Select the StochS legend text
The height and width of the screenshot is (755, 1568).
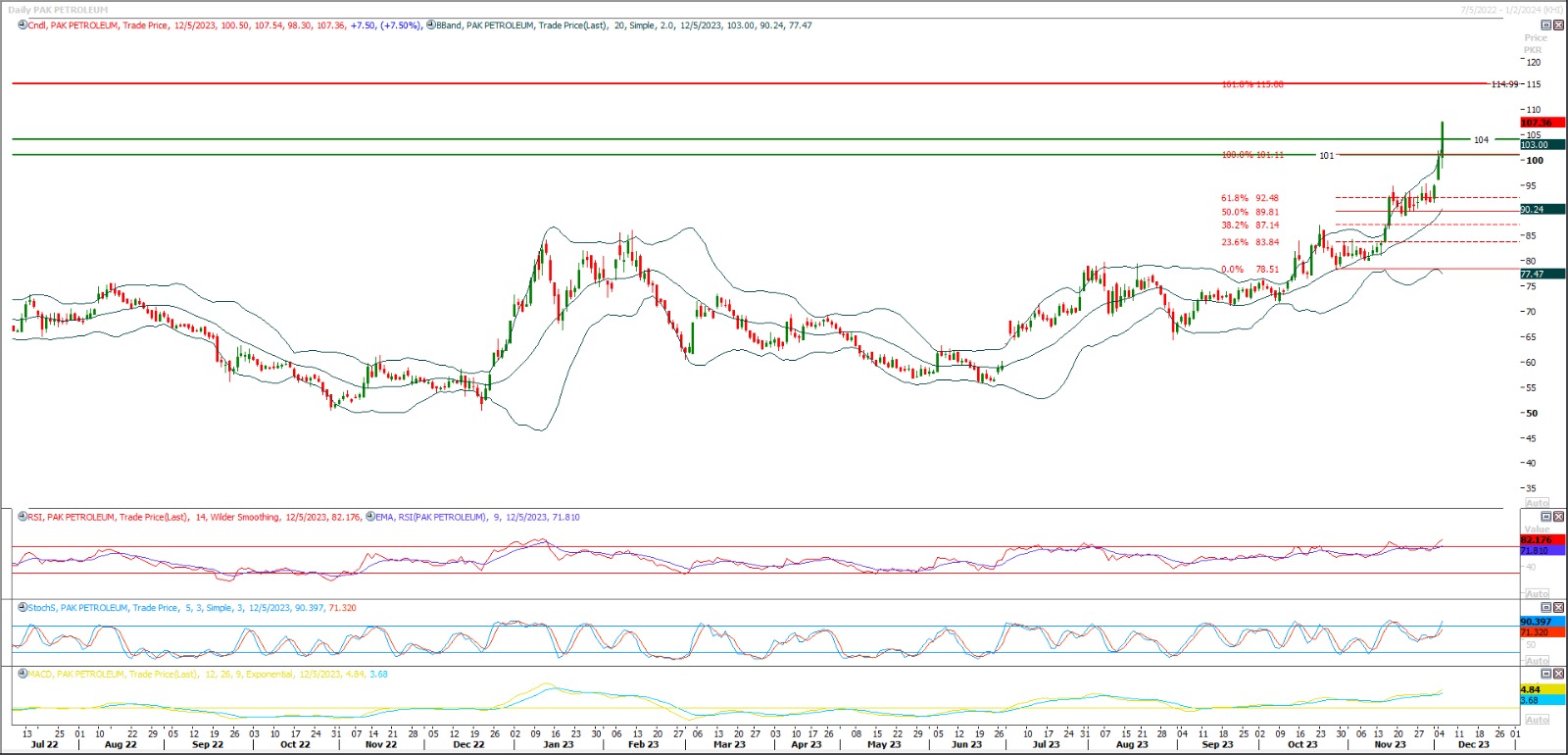(192, 608)
